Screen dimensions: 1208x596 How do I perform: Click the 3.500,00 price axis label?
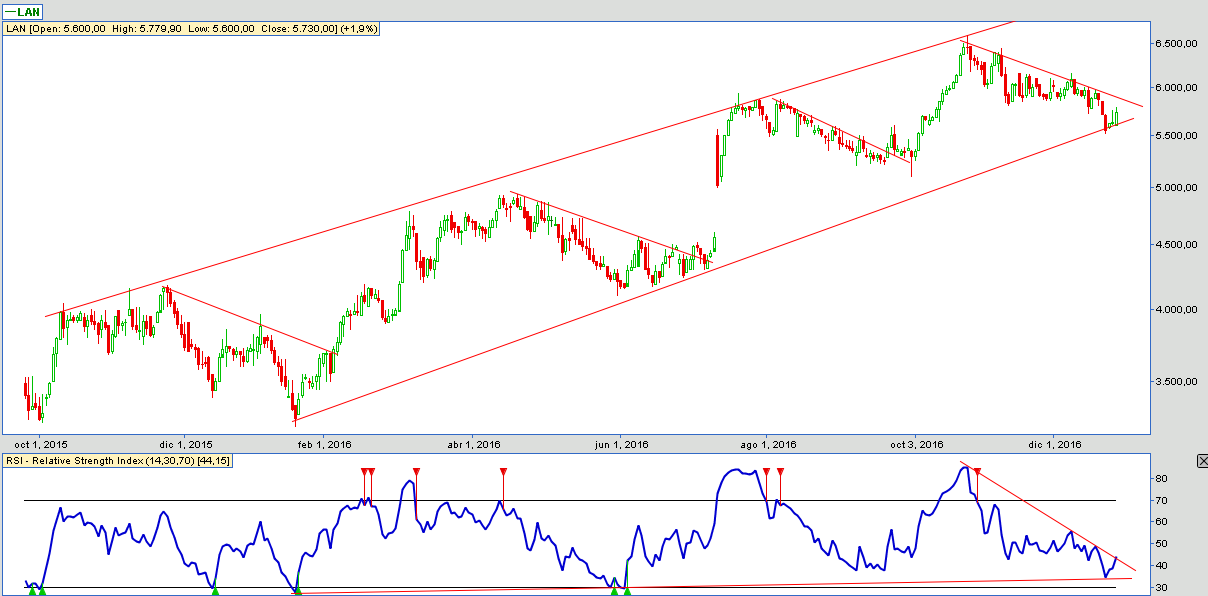1177,381
